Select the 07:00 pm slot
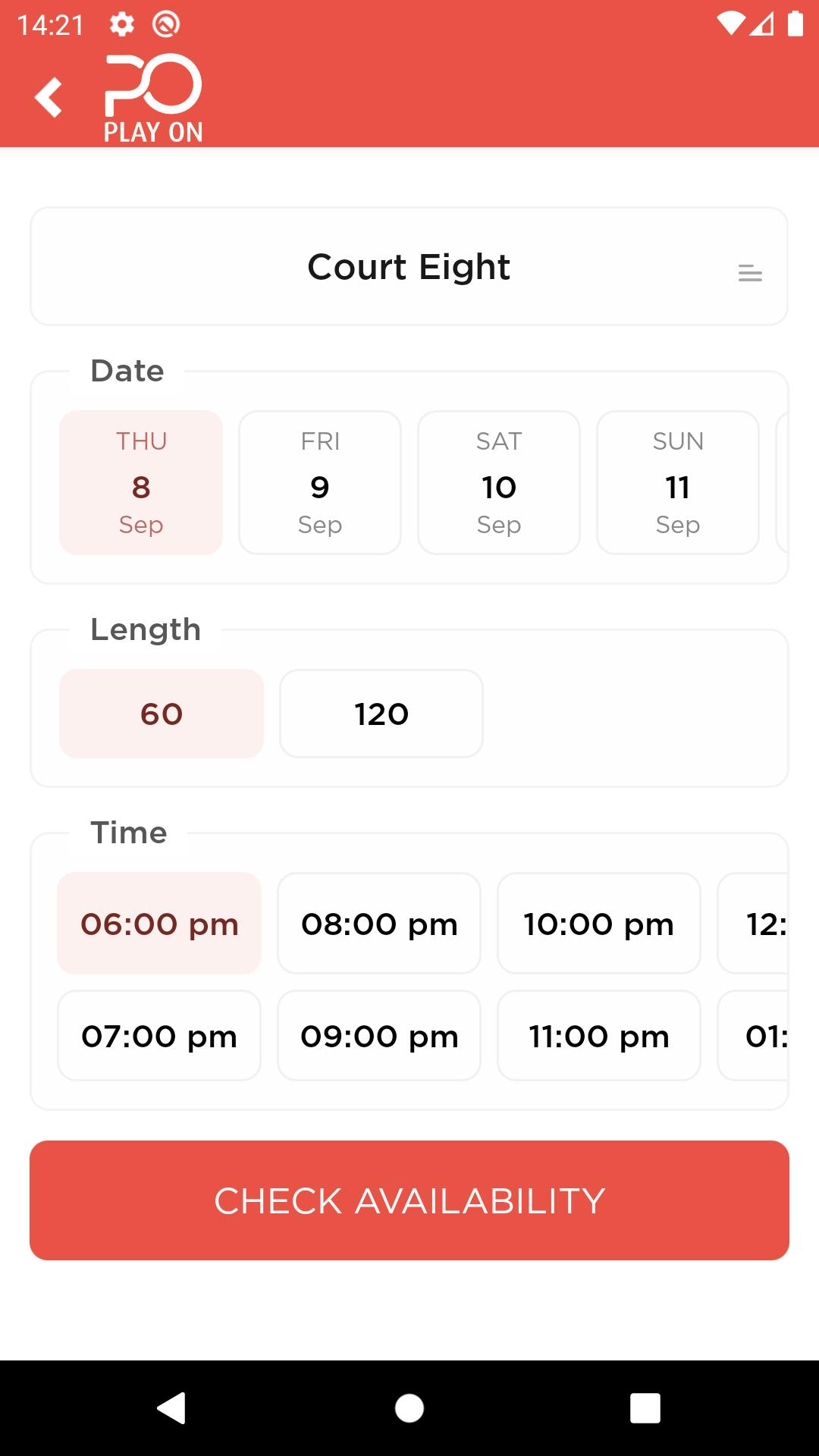This screenshot has width=819, height=1456. (159, 1036)
